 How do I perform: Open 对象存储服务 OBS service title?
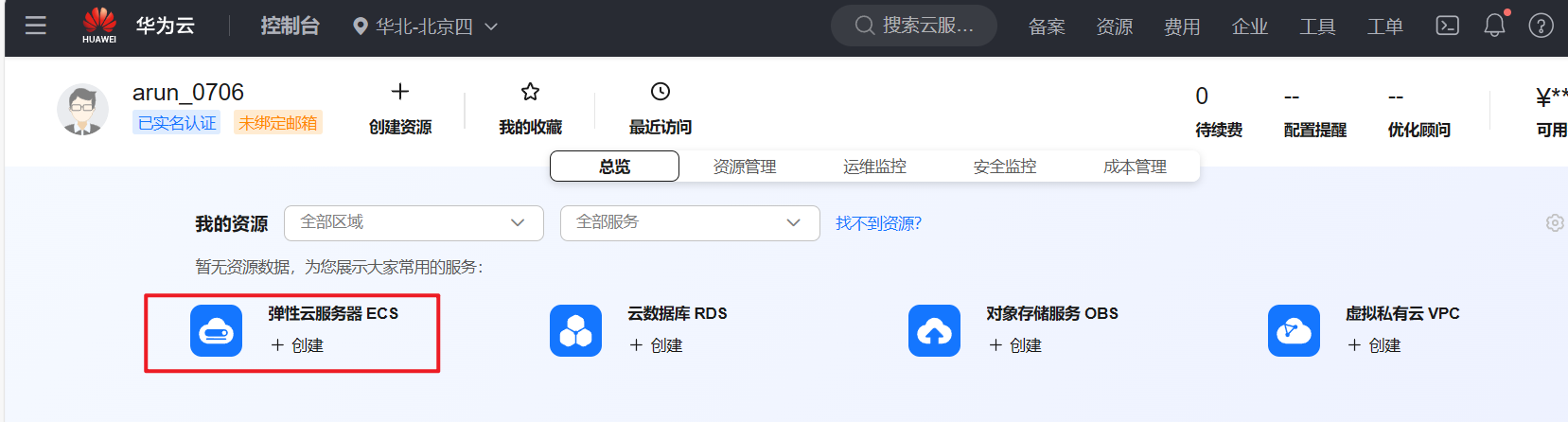(x=1052, y=313)
